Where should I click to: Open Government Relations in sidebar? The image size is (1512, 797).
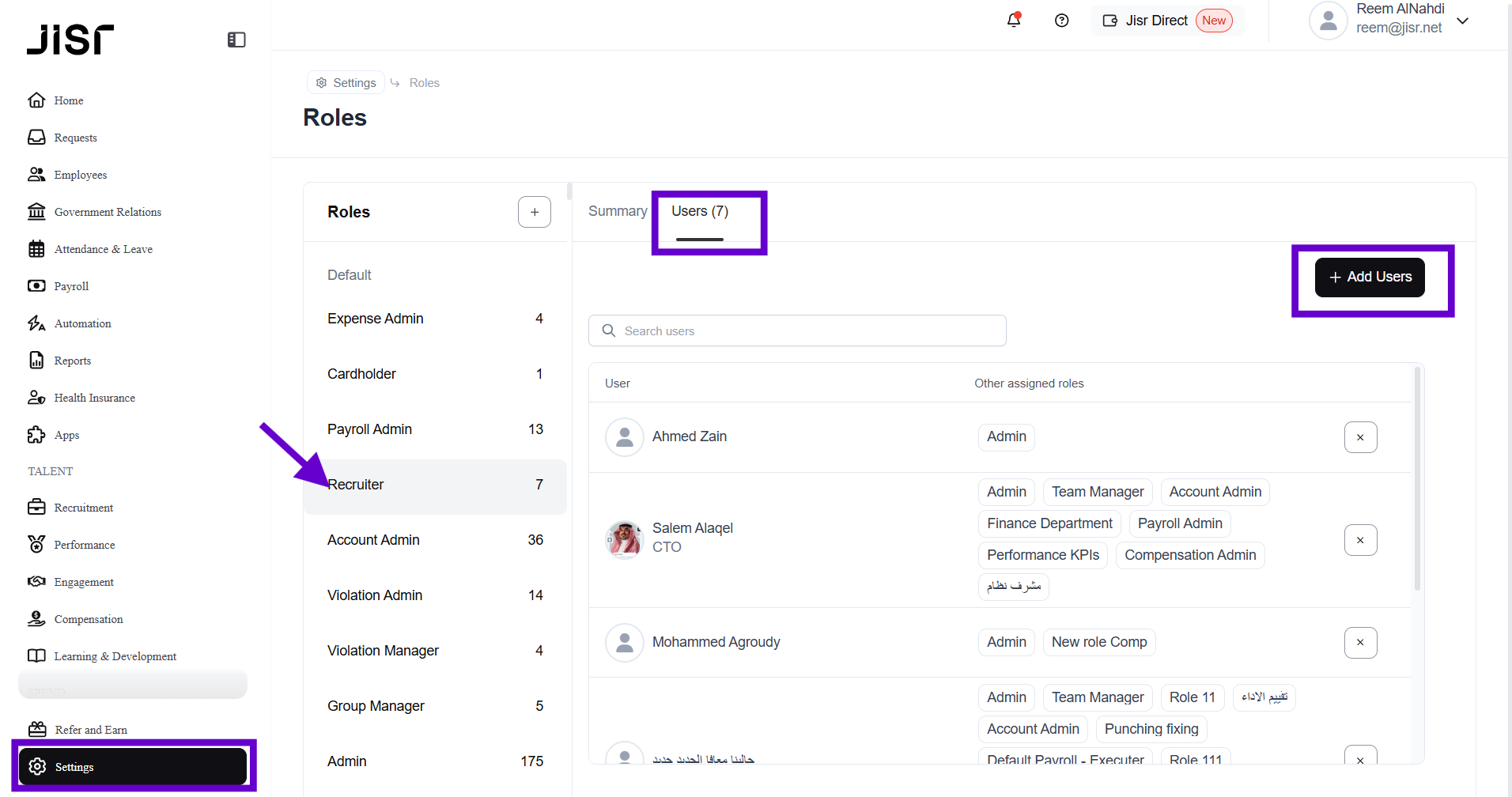pos(108,212)
